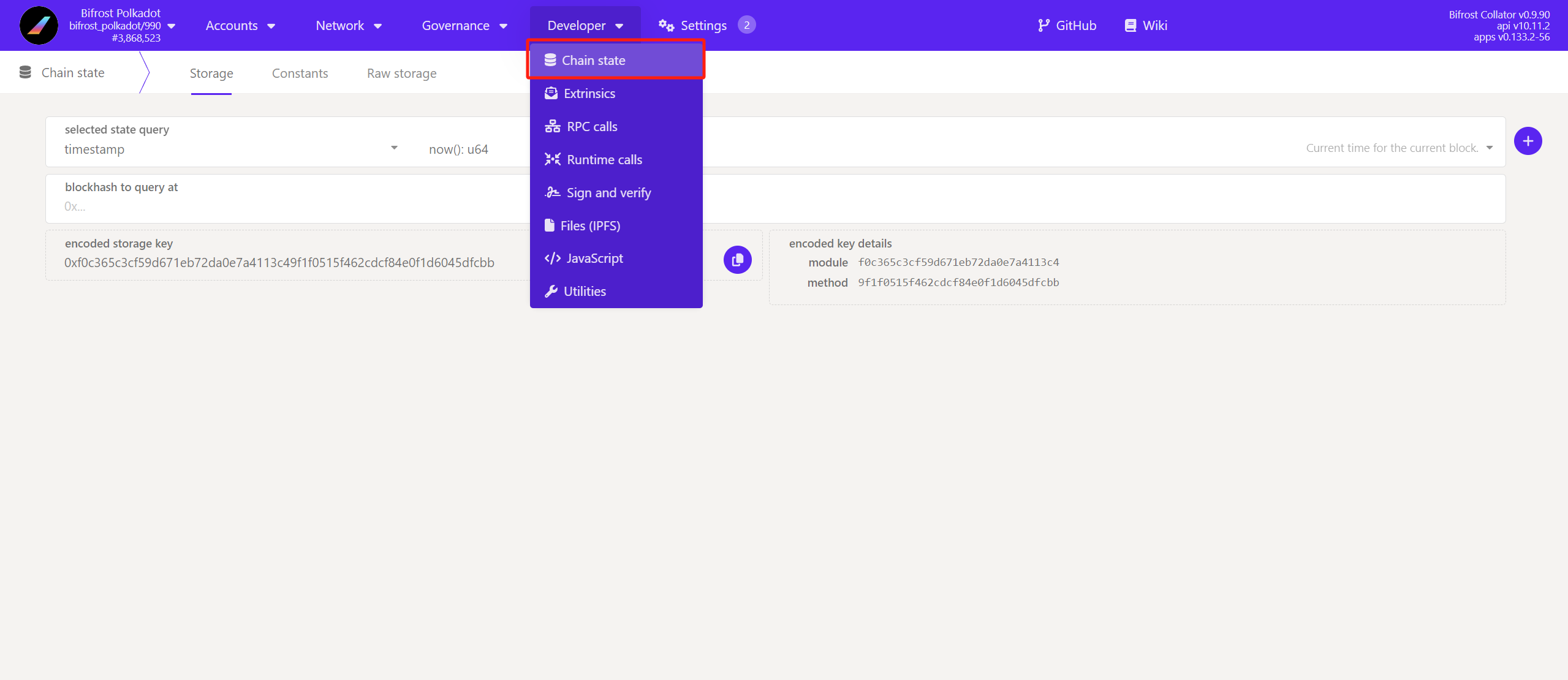Switch to the Constants tab
1568x680 pixels.
click(300, 74)
